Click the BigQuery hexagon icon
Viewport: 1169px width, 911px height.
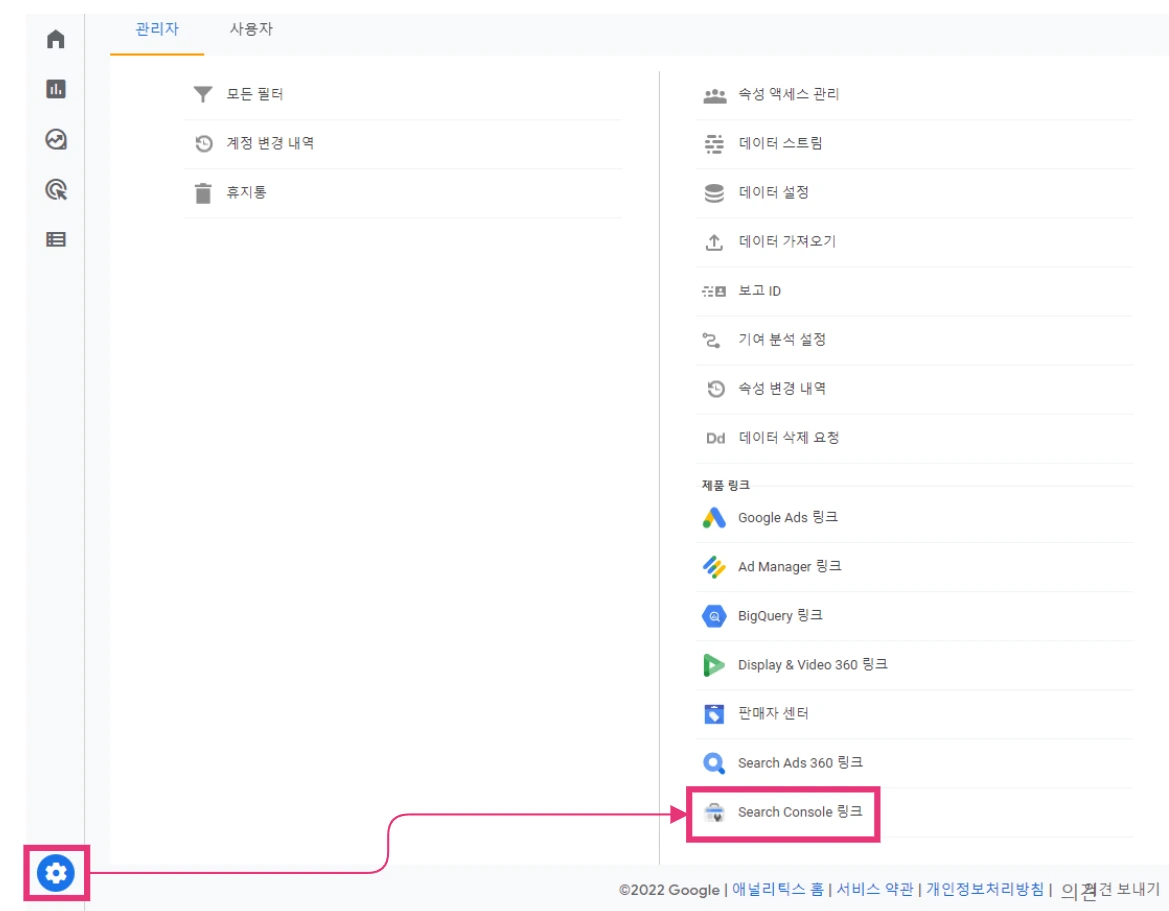pos(714,616)
